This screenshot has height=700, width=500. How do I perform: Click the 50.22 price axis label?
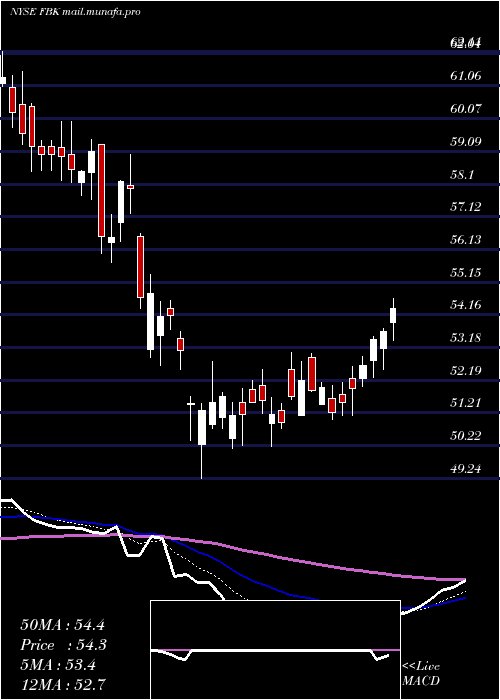click(466, 436)
